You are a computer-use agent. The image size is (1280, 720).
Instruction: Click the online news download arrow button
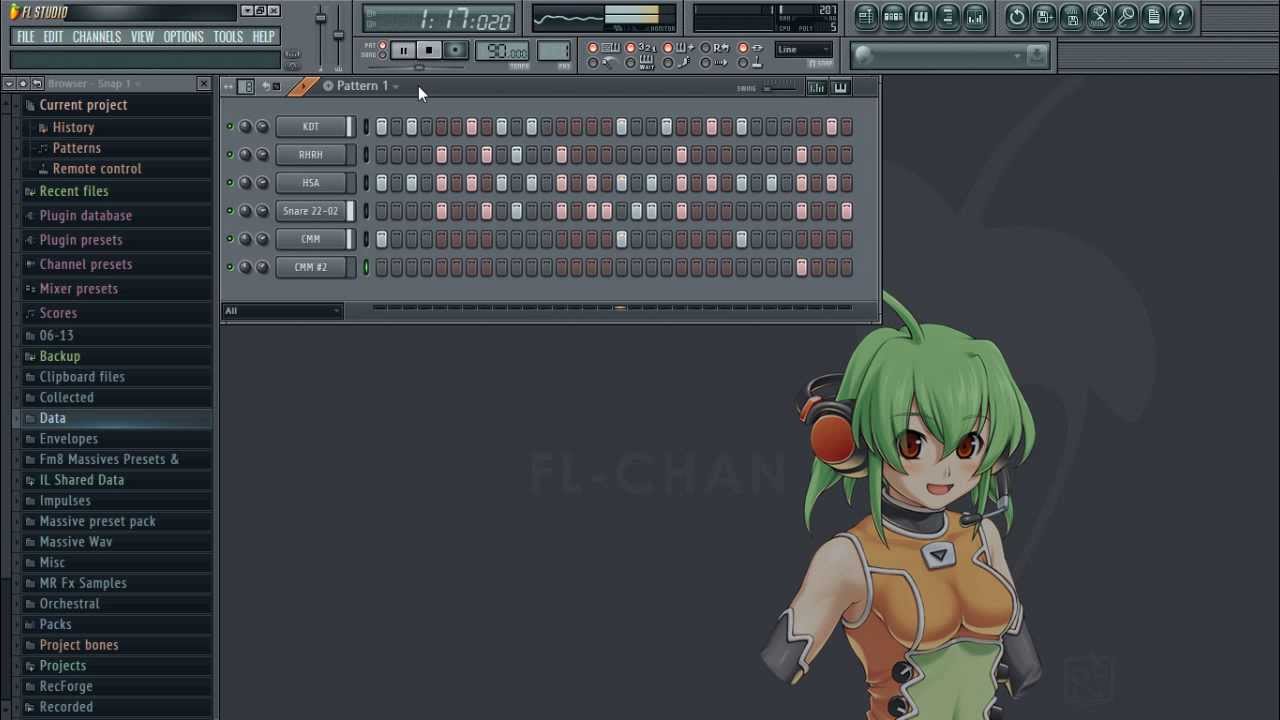click(1037, 55)
